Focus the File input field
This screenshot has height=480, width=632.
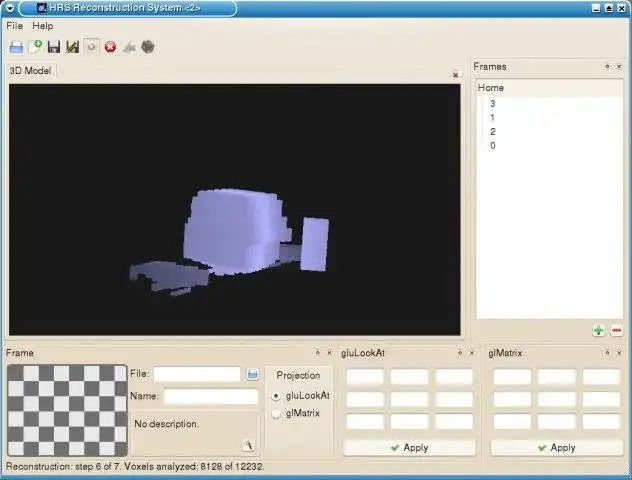click(x=197, y=374)
